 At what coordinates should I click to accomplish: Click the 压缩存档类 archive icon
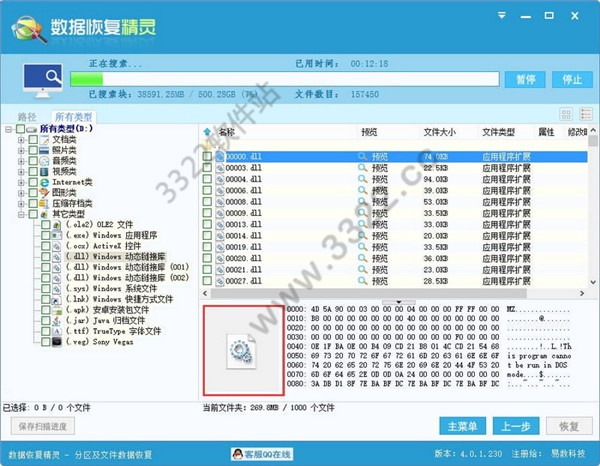pyautogui.click(x=44, y=203)
